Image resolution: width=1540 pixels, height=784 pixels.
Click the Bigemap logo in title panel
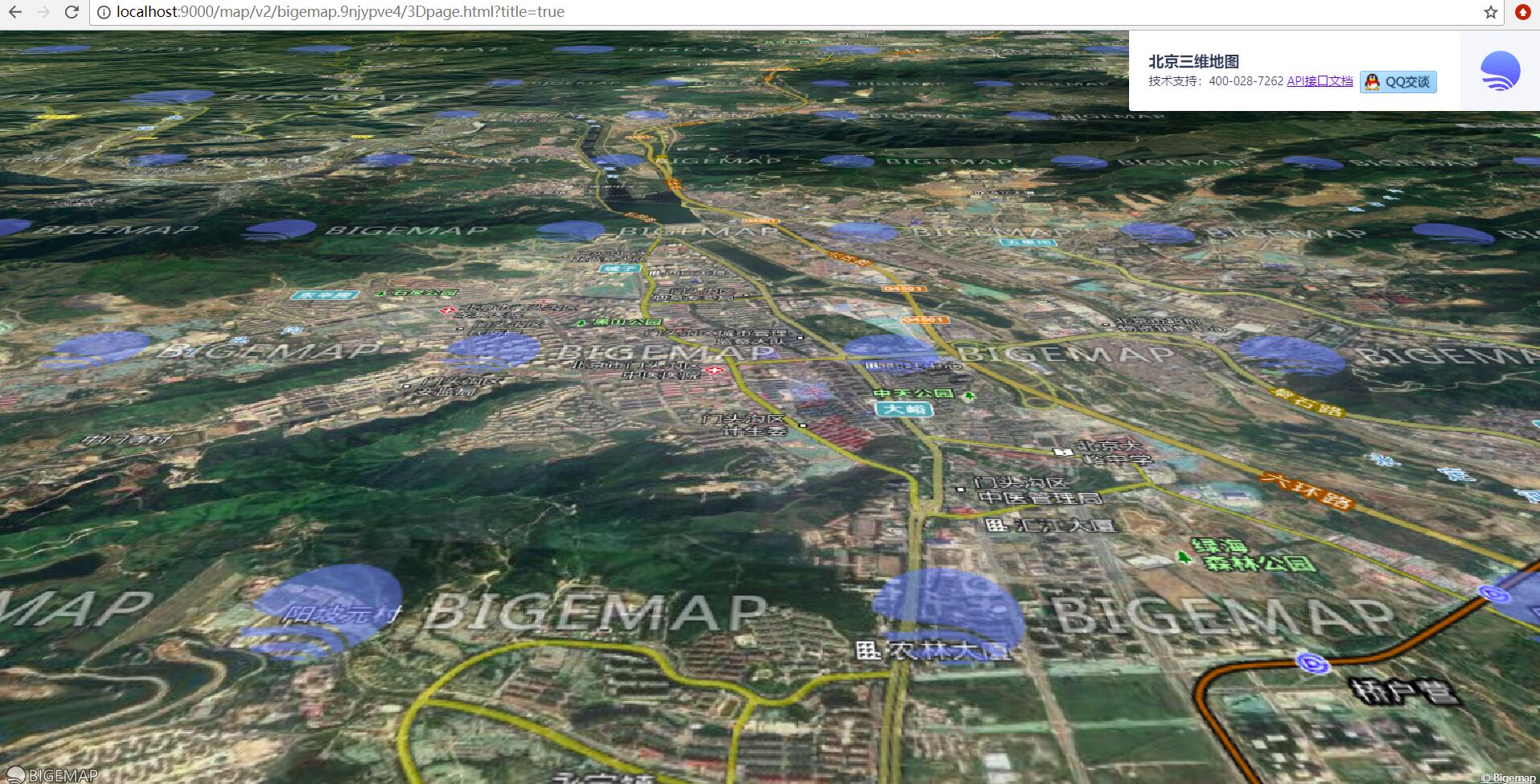[x=1500, y=71]
